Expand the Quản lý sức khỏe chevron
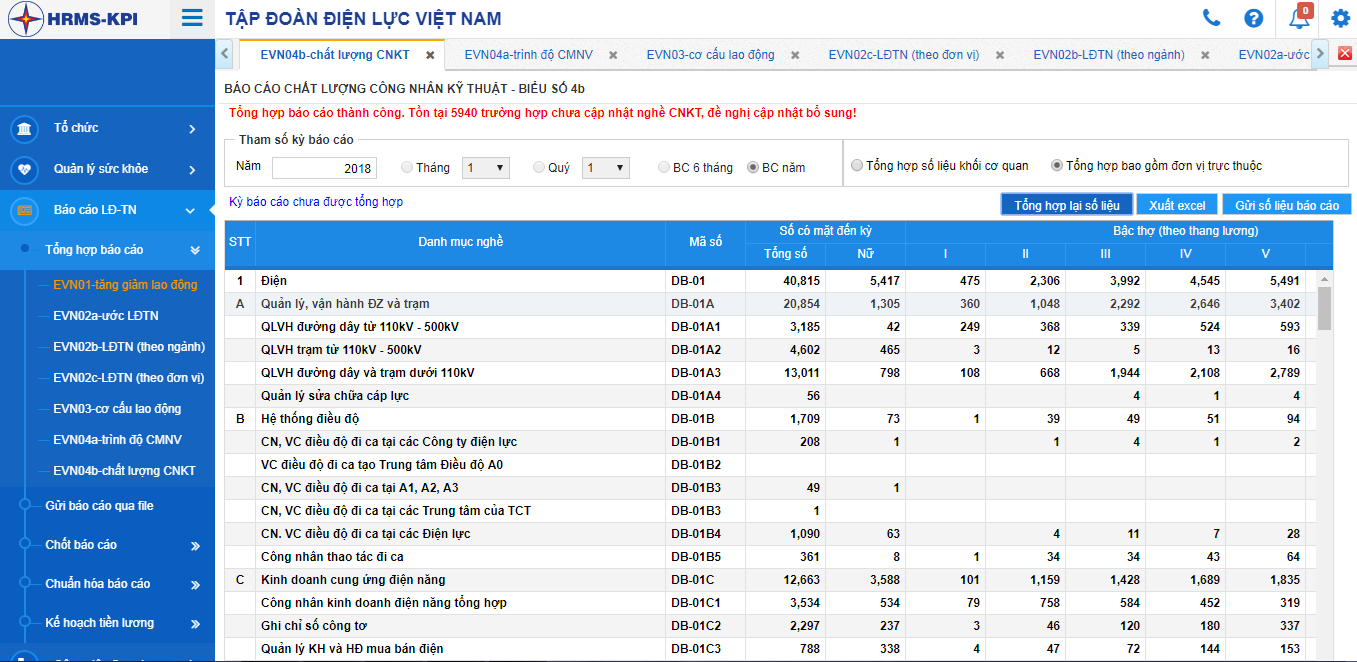The height and width of the screenshot is (662, 1357). (x=192, y=170)
